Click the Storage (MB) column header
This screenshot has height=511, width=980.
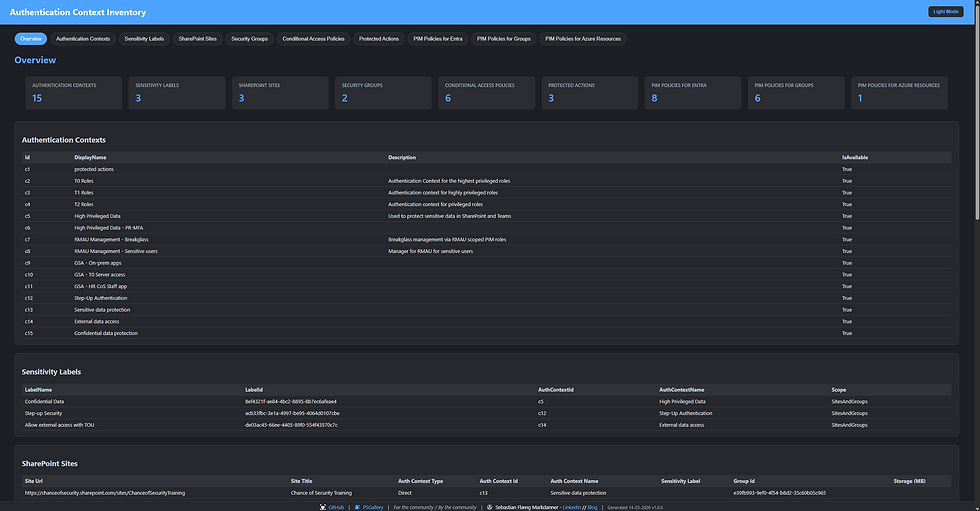click(x=909, y=482)
